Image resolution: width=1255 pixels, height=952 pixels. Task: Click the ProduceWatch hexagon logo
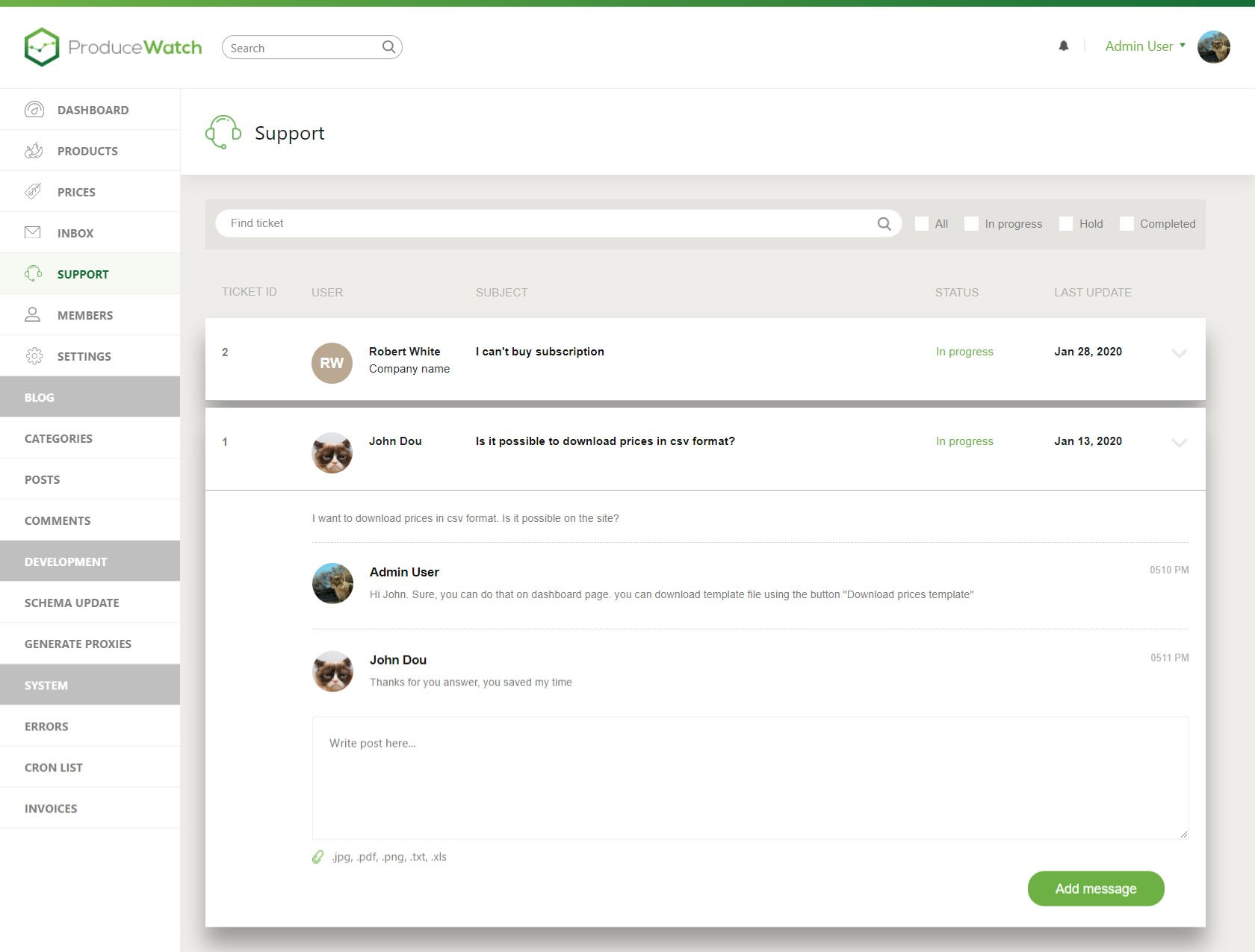pos(41,47)
